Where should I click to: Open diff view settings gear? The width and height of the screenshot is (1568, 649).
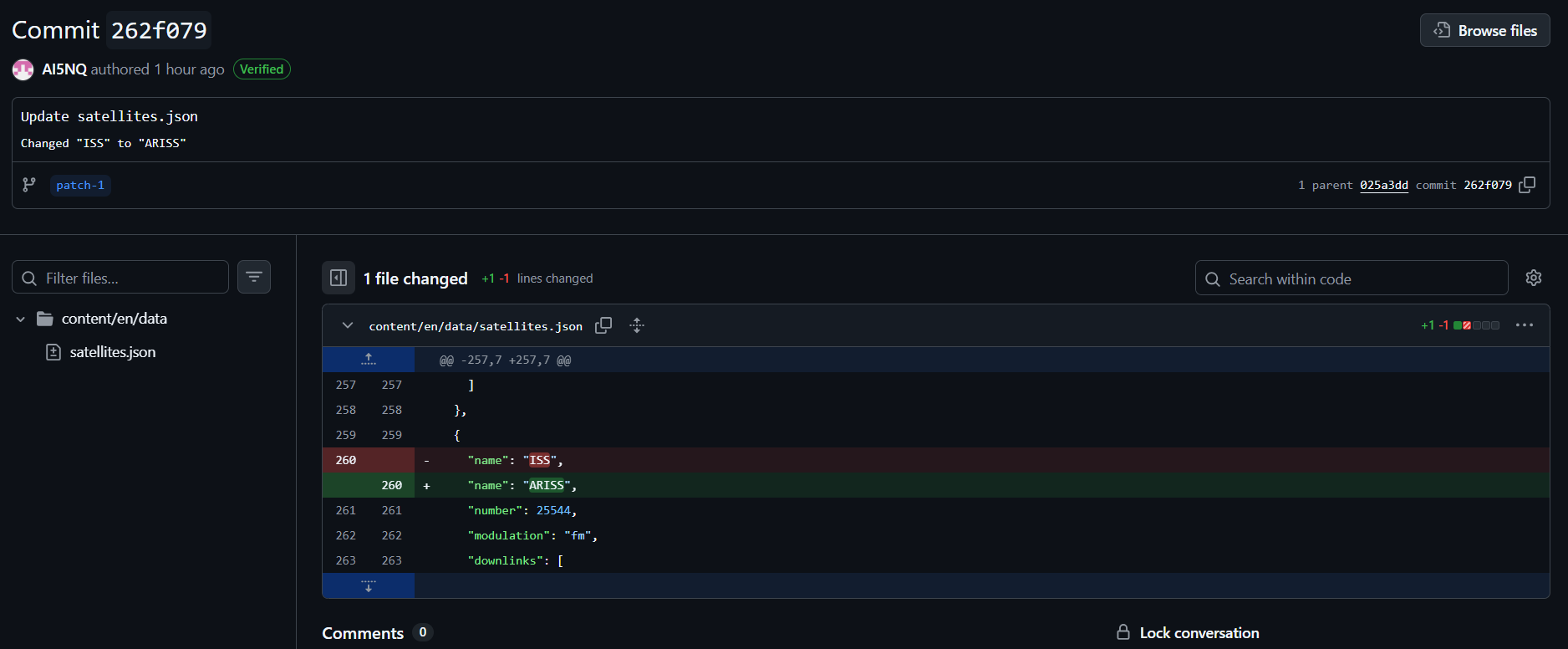1534,278
